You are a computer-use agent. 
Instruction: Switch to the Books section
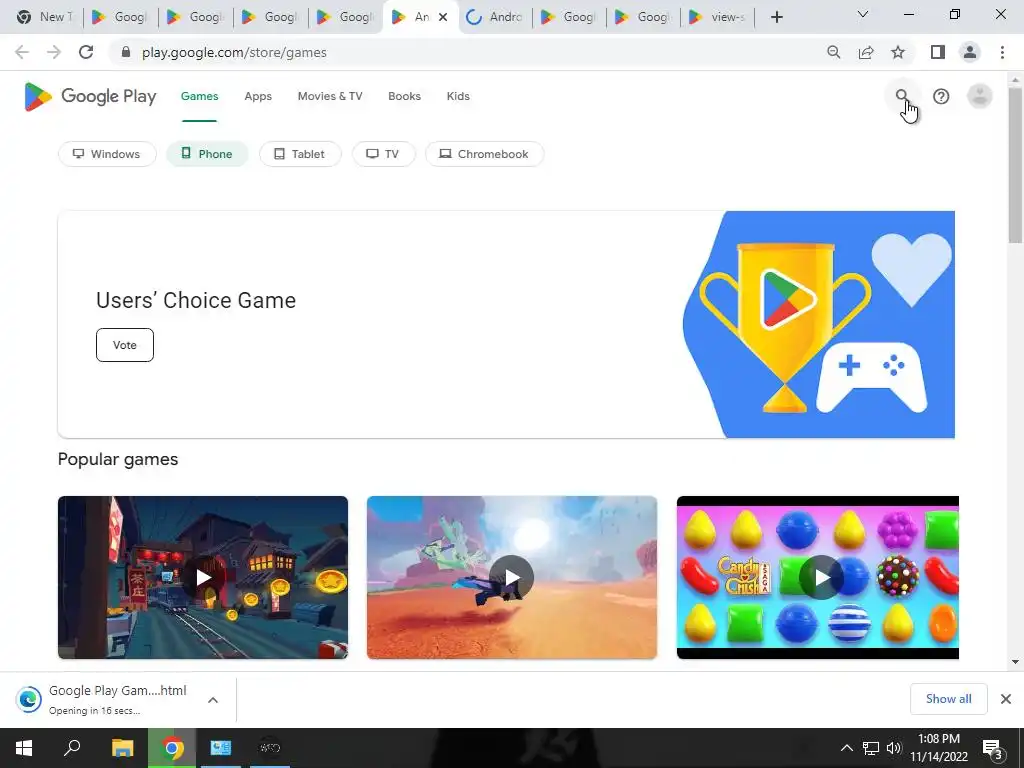click(x=404, y=97)
